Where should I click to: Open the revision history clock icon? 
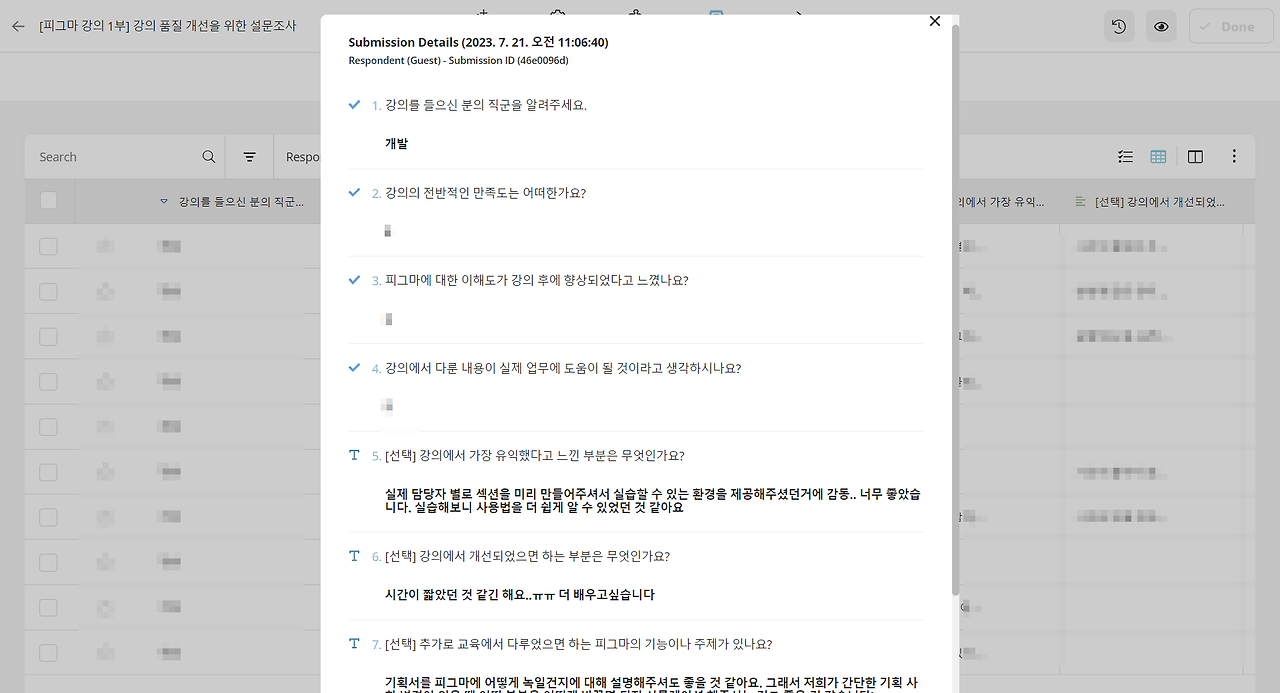(1119, 27)
